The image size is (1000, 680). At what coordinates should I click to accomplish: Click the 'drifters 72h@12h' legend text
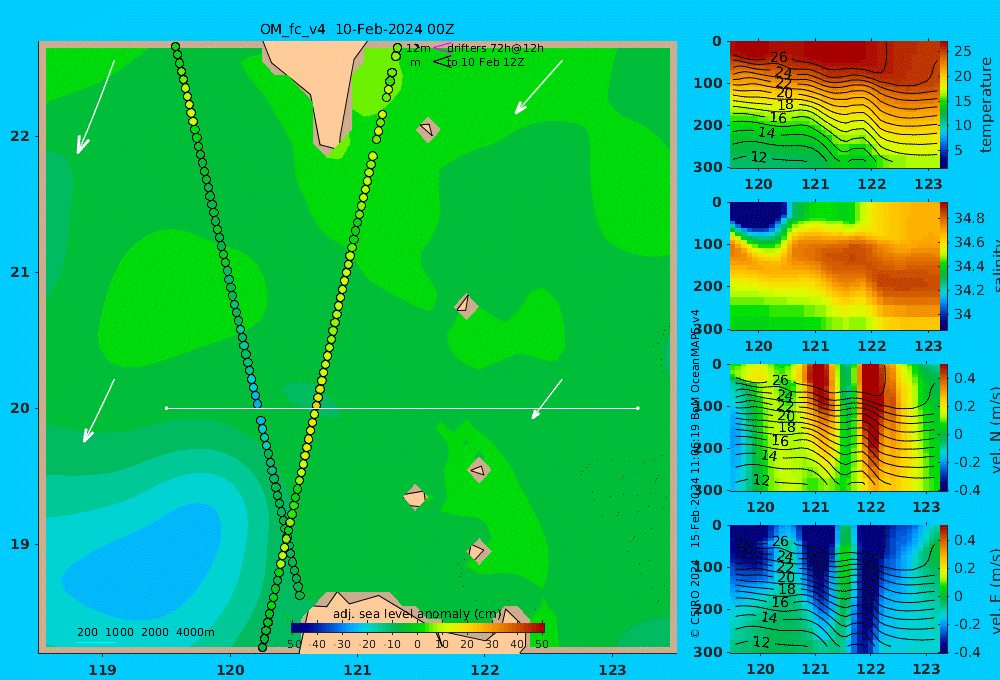(495, 48)
